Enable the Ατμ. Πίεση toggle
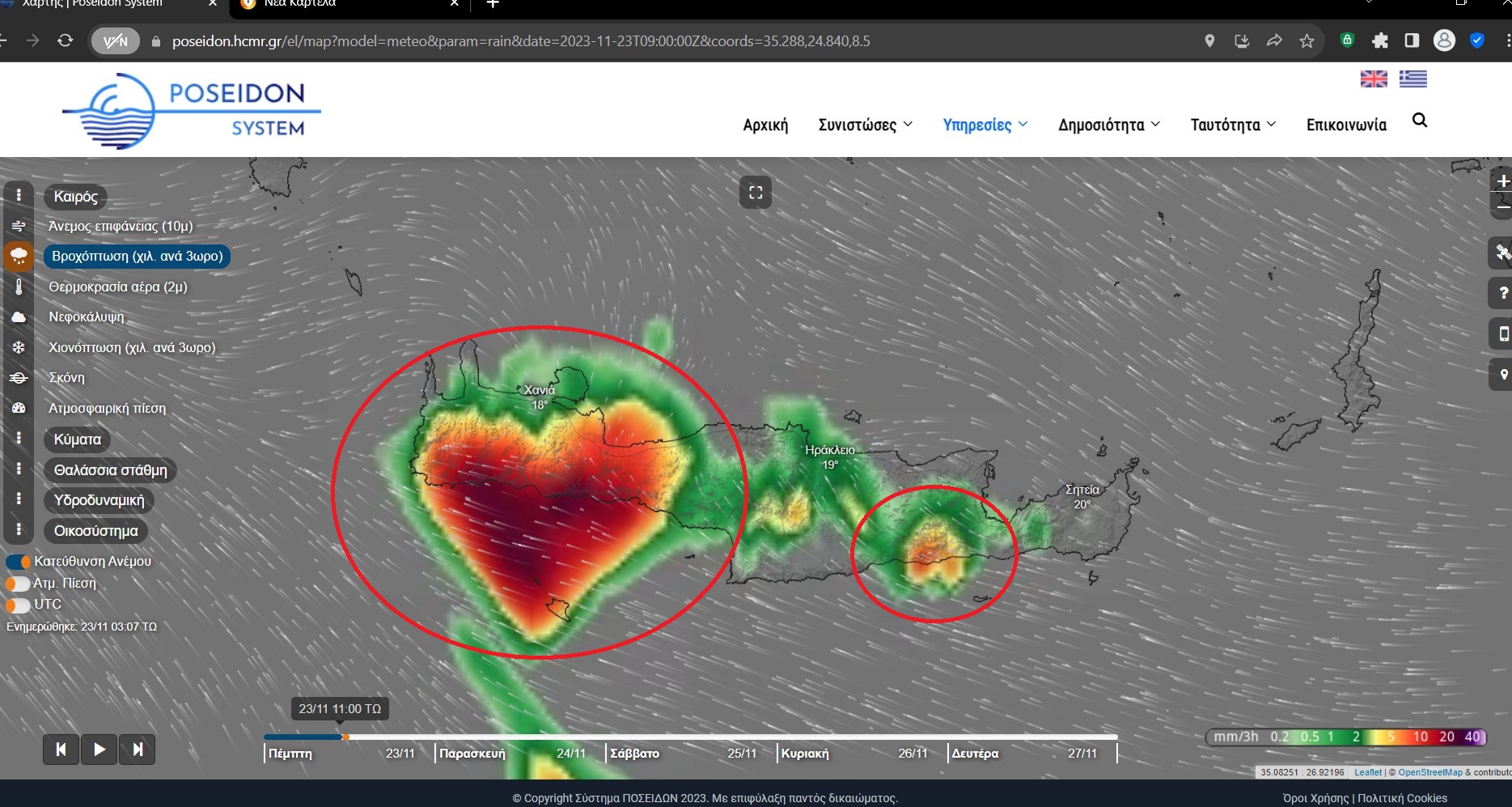This screenshot has height=807, width=1512. click(18, 584)
